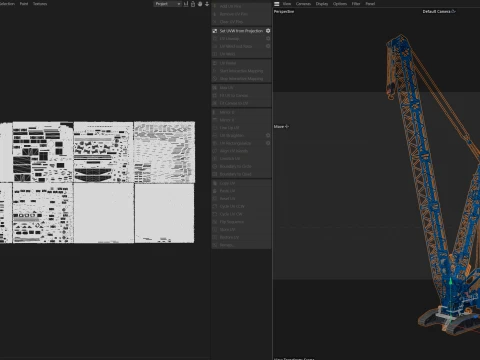Screen dimensions: 480x360
Task: Click the UV Weld icon
Action: point(215,54)
